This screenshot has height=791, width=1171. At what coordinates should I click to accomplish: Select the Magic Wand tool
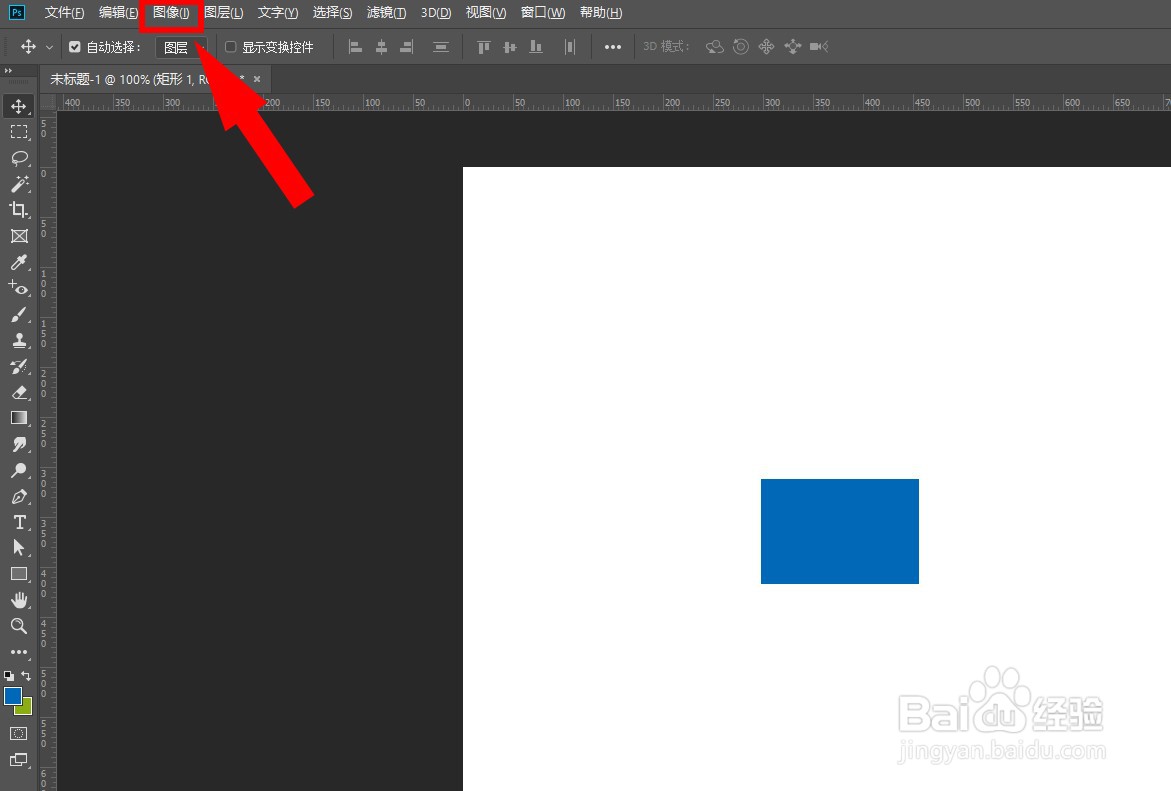(x=19, y=184)
